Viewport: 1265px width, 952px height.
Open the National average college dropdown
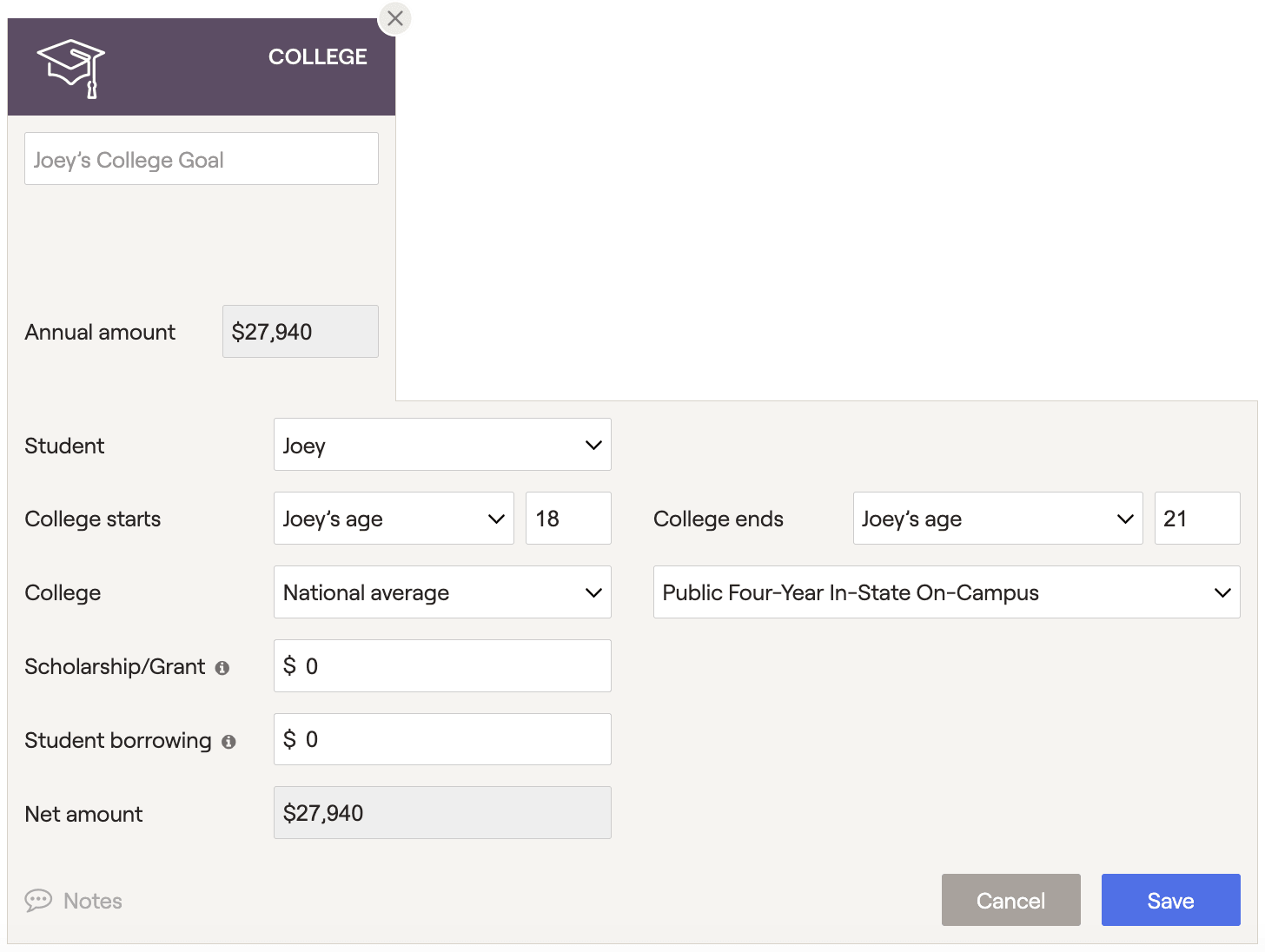coord(442,592)
